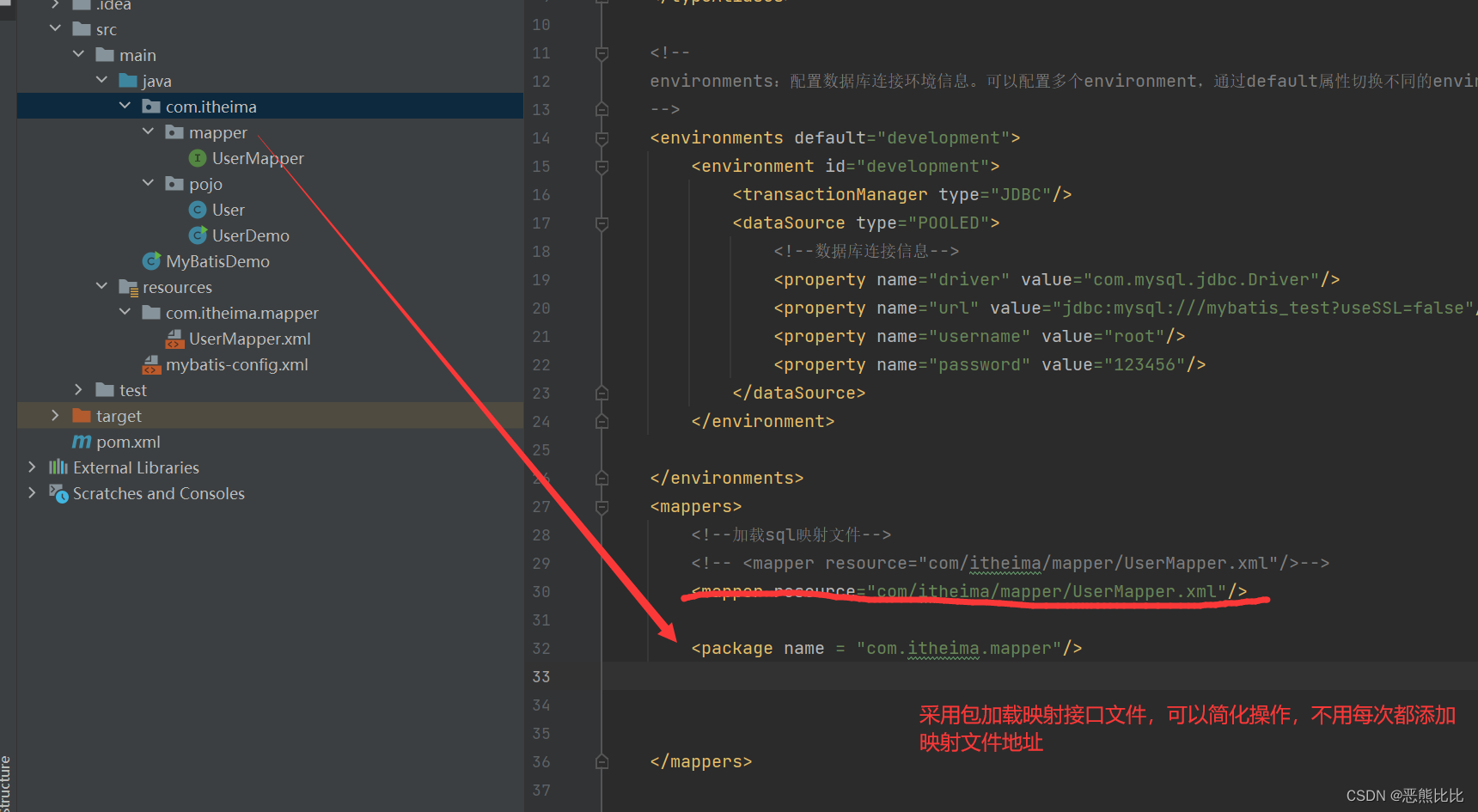
Task: Collapse the java folder chevron
Action: point(102,81)
